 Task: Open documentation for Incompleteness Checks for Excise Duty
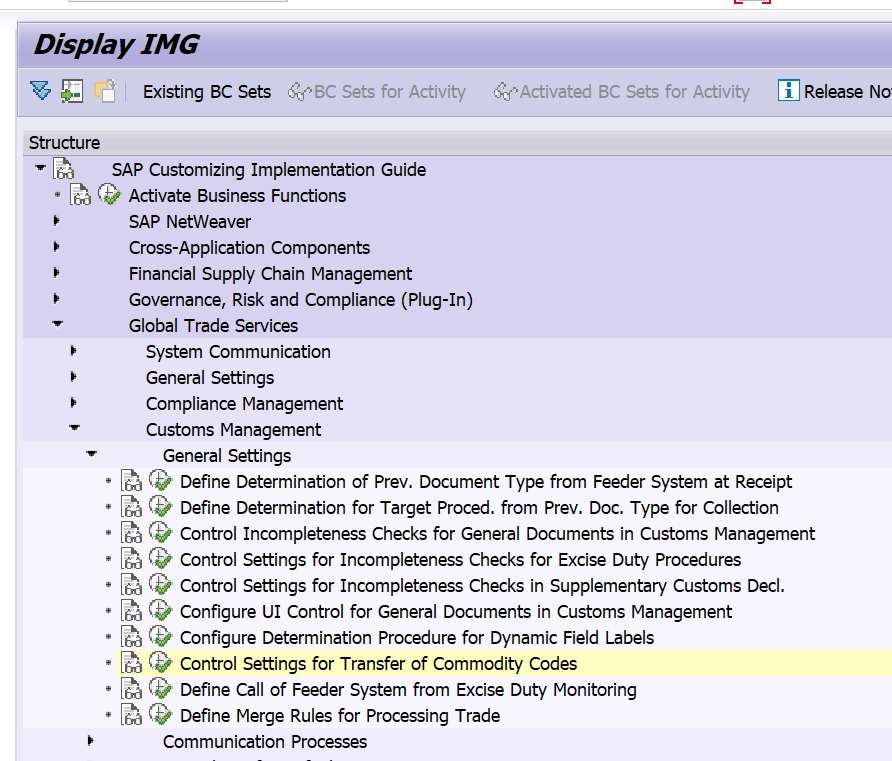[x=131, y=560]
